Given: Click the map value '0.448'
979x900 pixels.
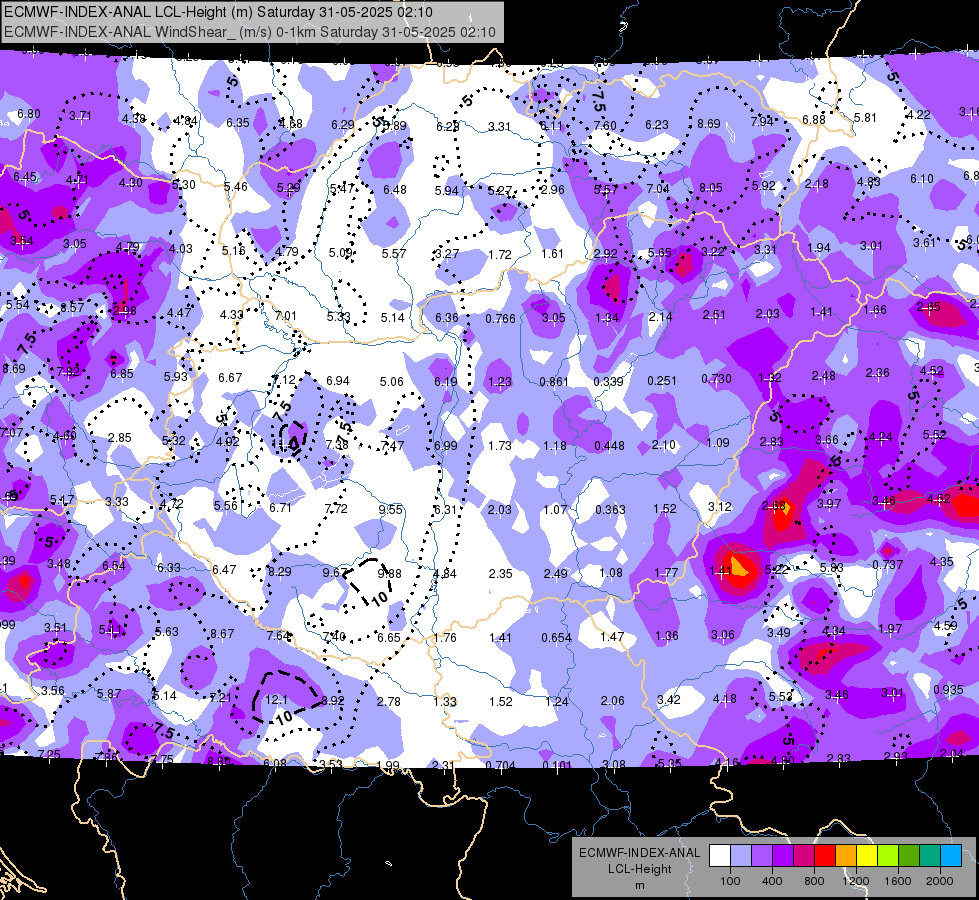Looking at the screenshot, I should (610, 445).
